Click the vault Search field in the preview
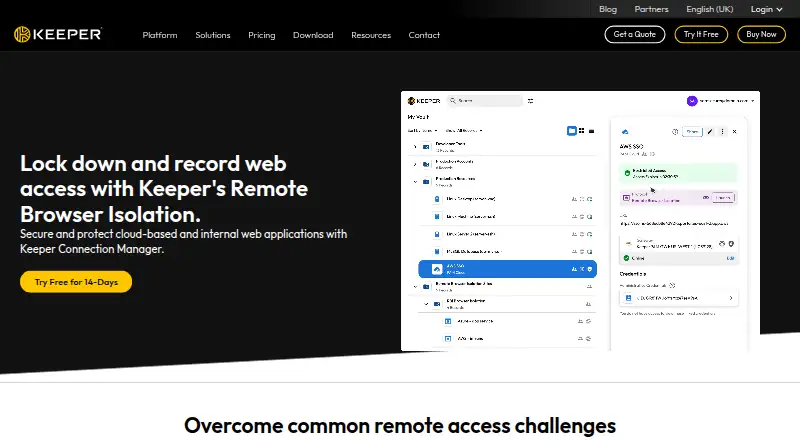 click(485, 101)
